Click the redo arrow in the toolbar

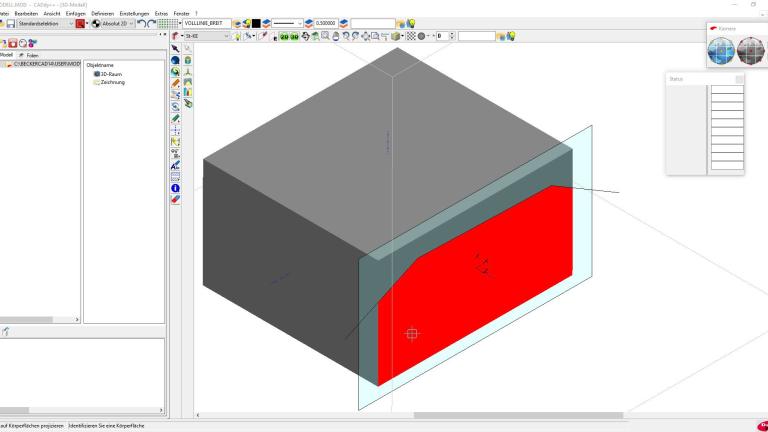tap(151, 23)
